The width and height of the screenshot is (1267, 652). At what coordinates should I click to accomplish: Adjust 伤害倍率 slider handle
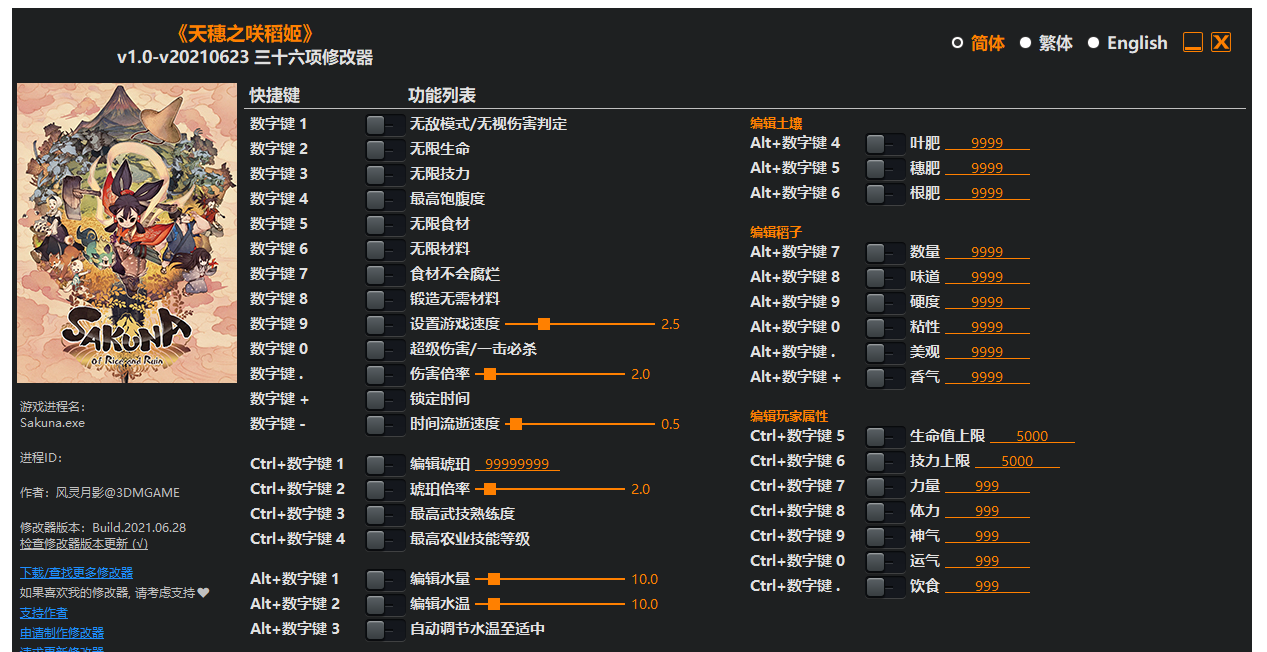pos(490,374)
